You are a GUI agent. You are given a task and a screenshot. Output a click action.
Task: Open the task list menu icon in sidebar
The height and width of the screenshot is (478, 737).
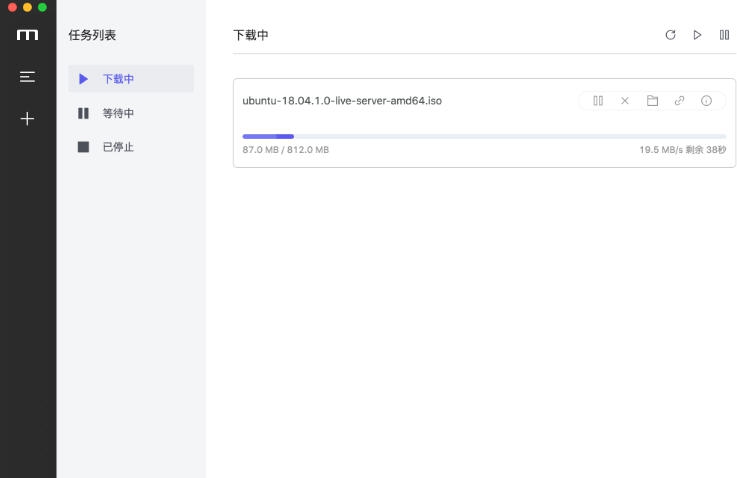click(27, 77)
